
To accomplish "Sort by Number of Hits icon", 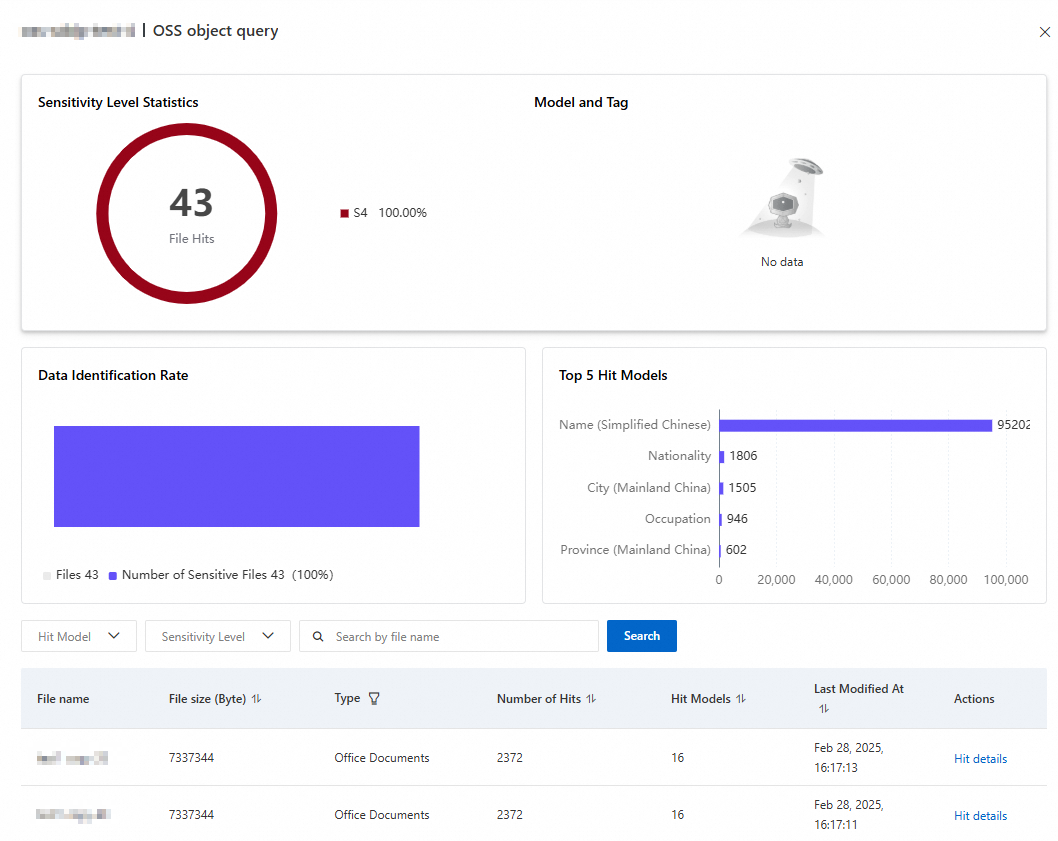I will coord(591,699).
